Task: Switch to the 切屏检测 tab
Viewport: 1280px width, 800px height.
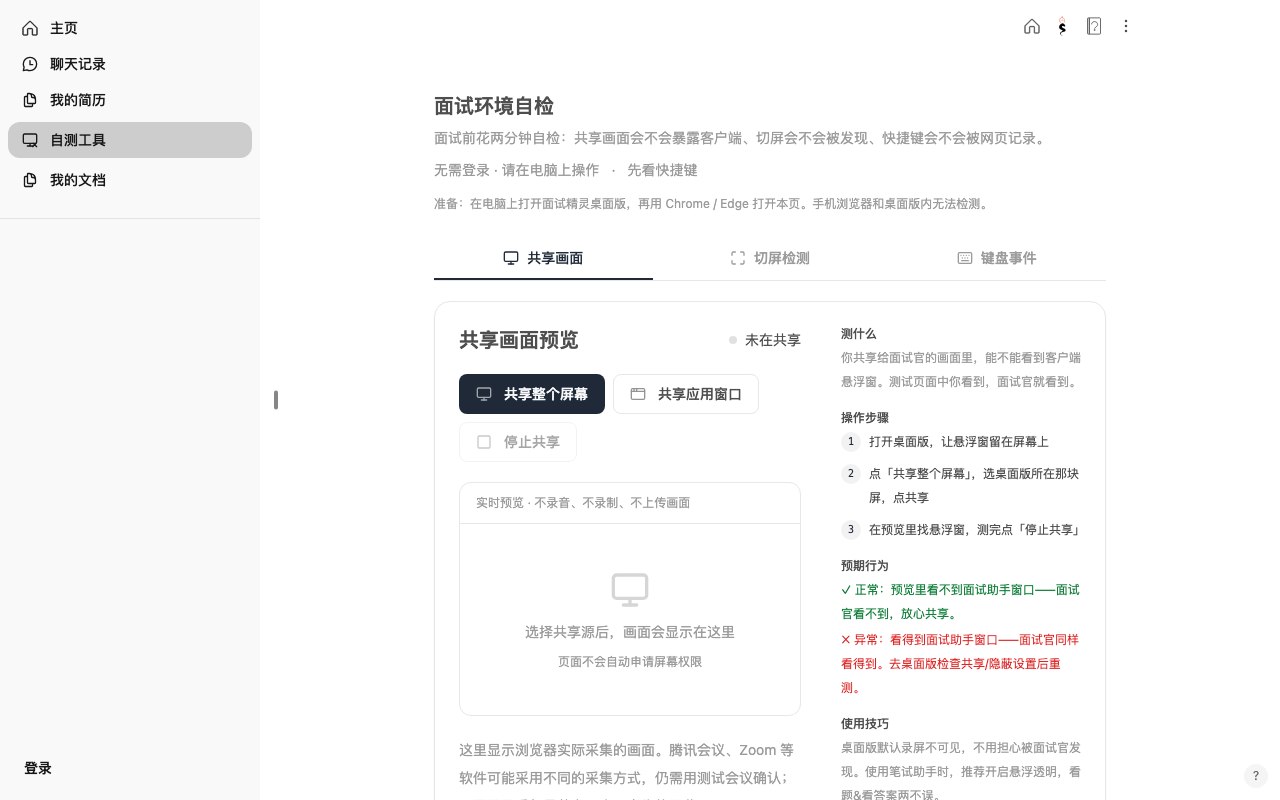Action: click(x=770, y=258)
